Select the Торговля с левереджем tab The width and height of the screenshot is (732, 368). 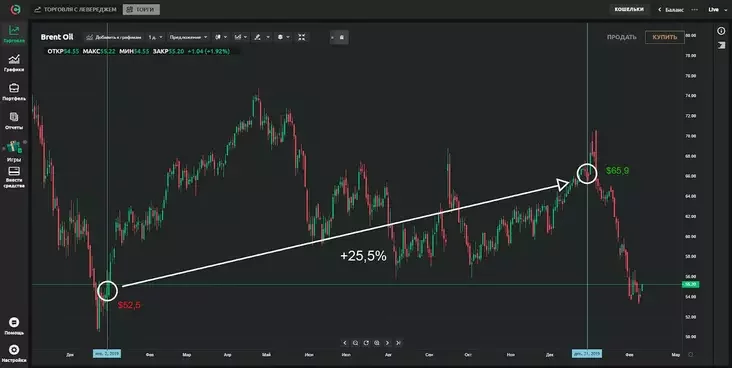[76, 9]
